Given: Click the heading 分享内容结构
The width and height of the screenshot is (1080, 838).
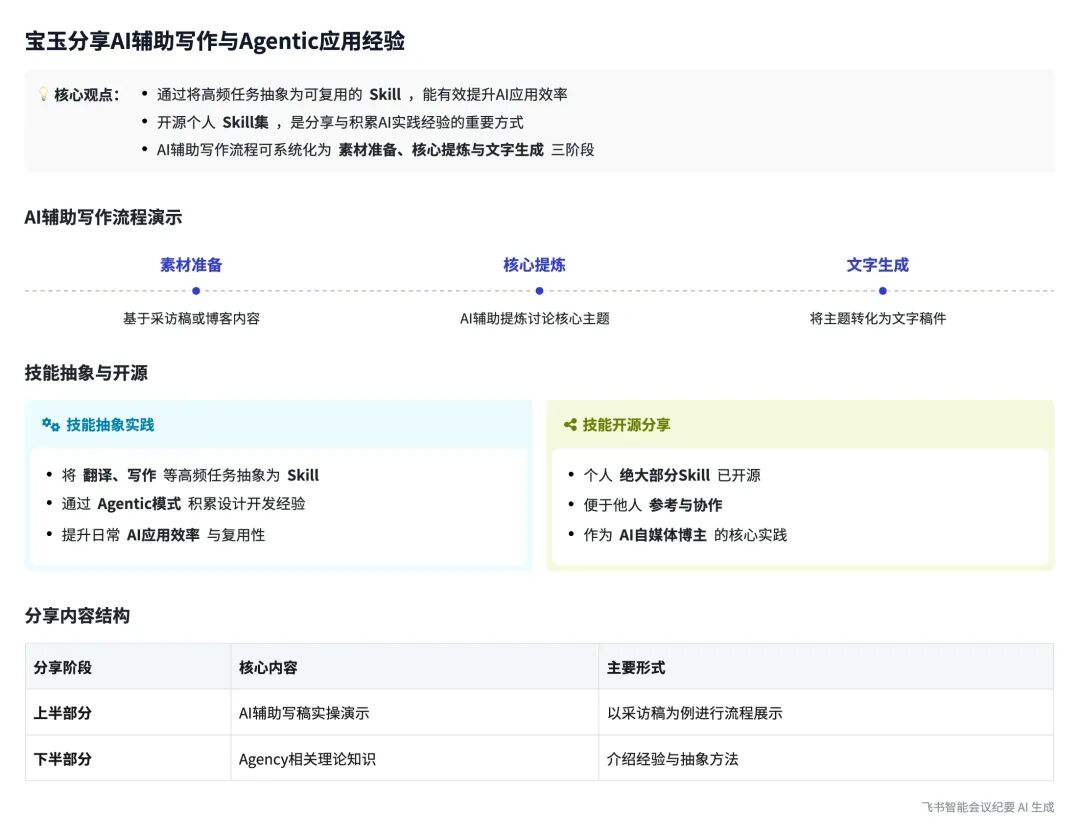Looking at the screenshot, I should click(77, 616).
